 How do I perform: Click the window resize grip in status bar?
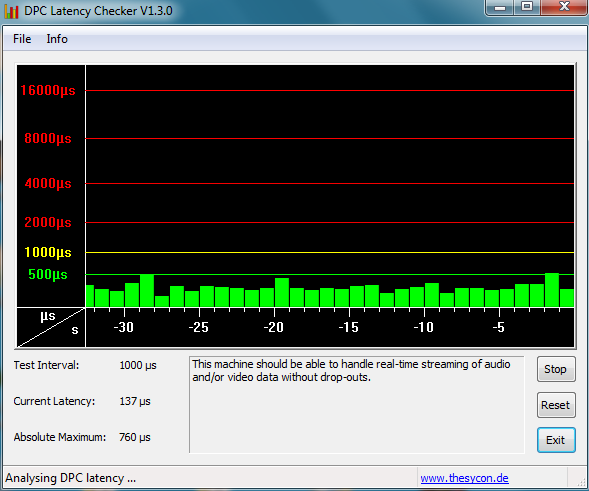pyautogui.click(x=581, y=482)
